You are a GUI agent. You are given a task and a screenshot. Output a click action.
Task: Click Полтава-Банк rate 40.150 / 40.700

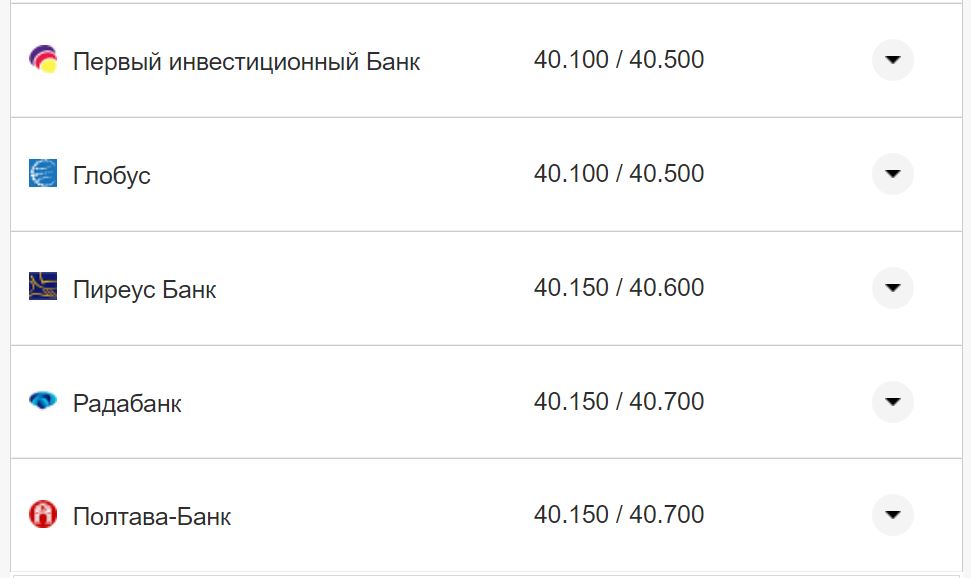click(619, 514)
